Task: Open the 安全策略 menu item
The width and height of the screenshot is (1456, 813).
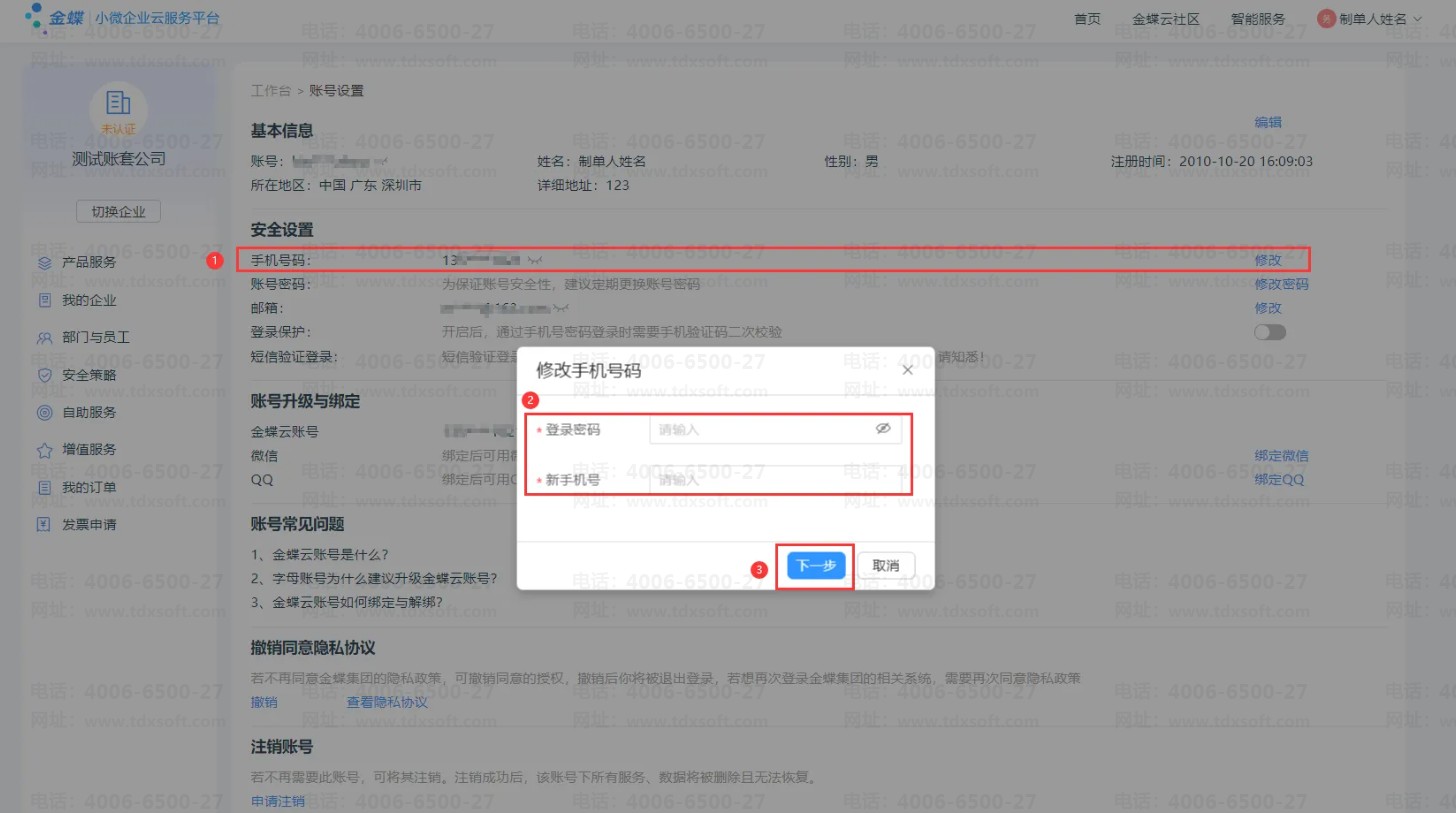Action: [x=89, y=375]
